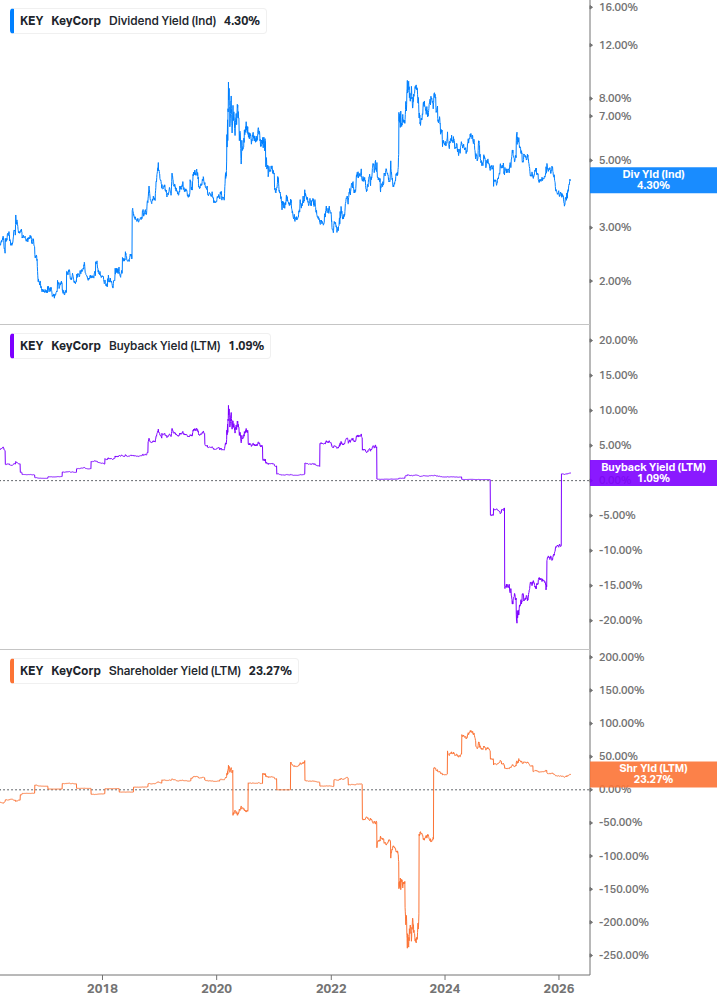
Task: Click the orange Shr Yld (LTM) 23.27% tag
Action: point(653,774)
